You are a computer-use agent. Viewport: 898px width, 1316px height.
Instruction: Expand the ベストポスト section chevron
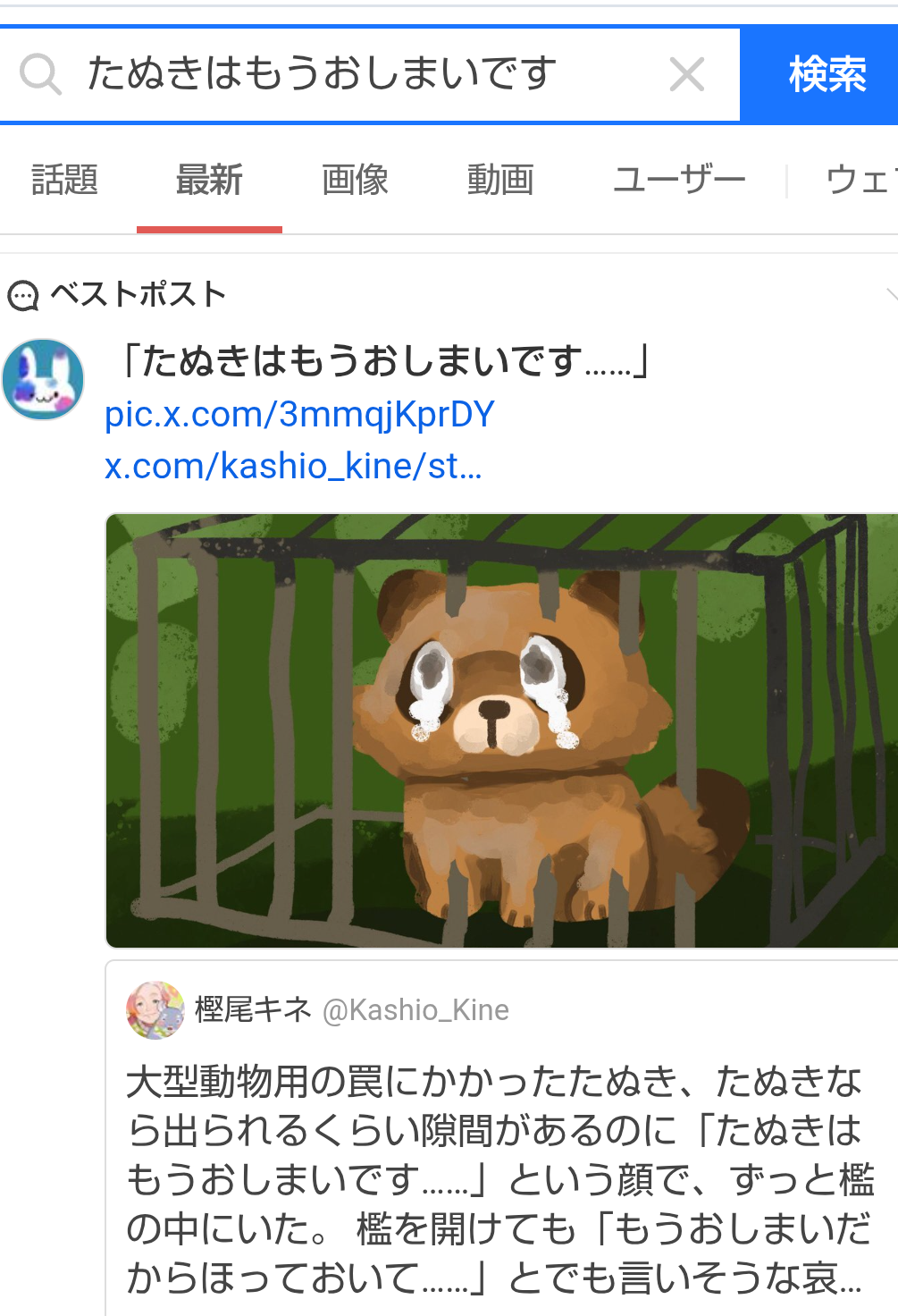tap(891, 294)
